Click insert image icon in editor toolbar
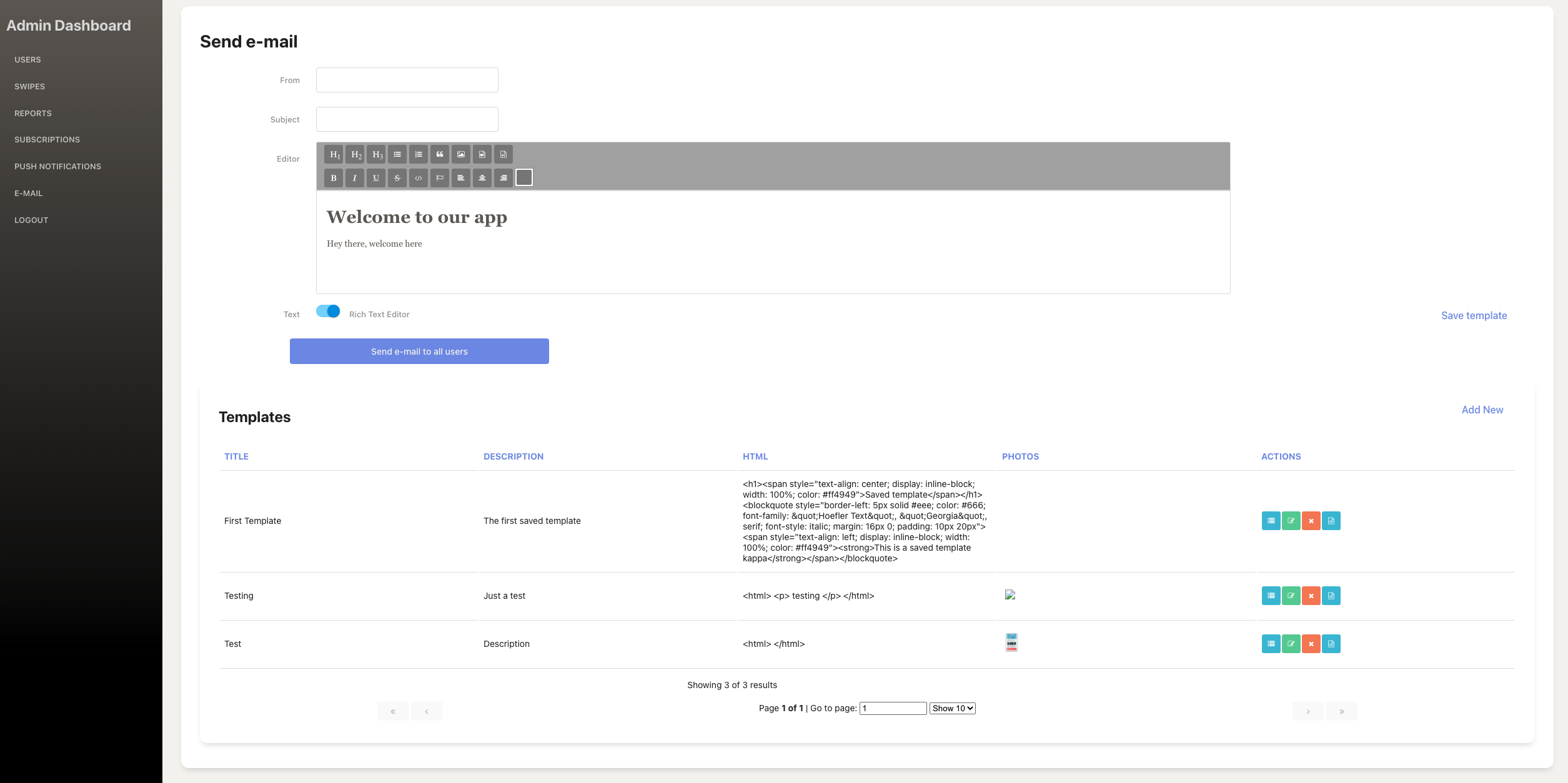 click(x=461, y=154)
